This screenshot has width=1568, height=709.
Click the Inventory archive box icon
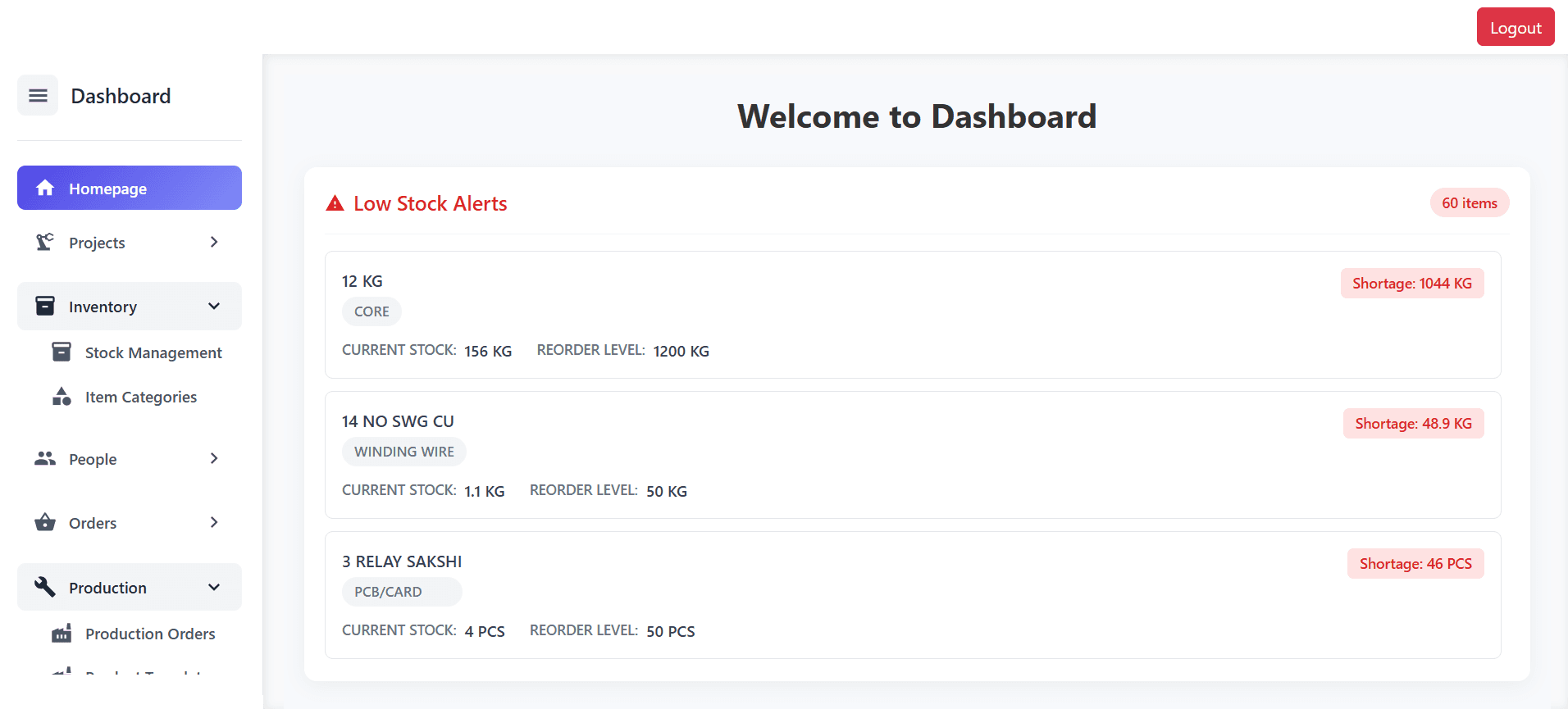pyautogui.click(x=45, y=307)
